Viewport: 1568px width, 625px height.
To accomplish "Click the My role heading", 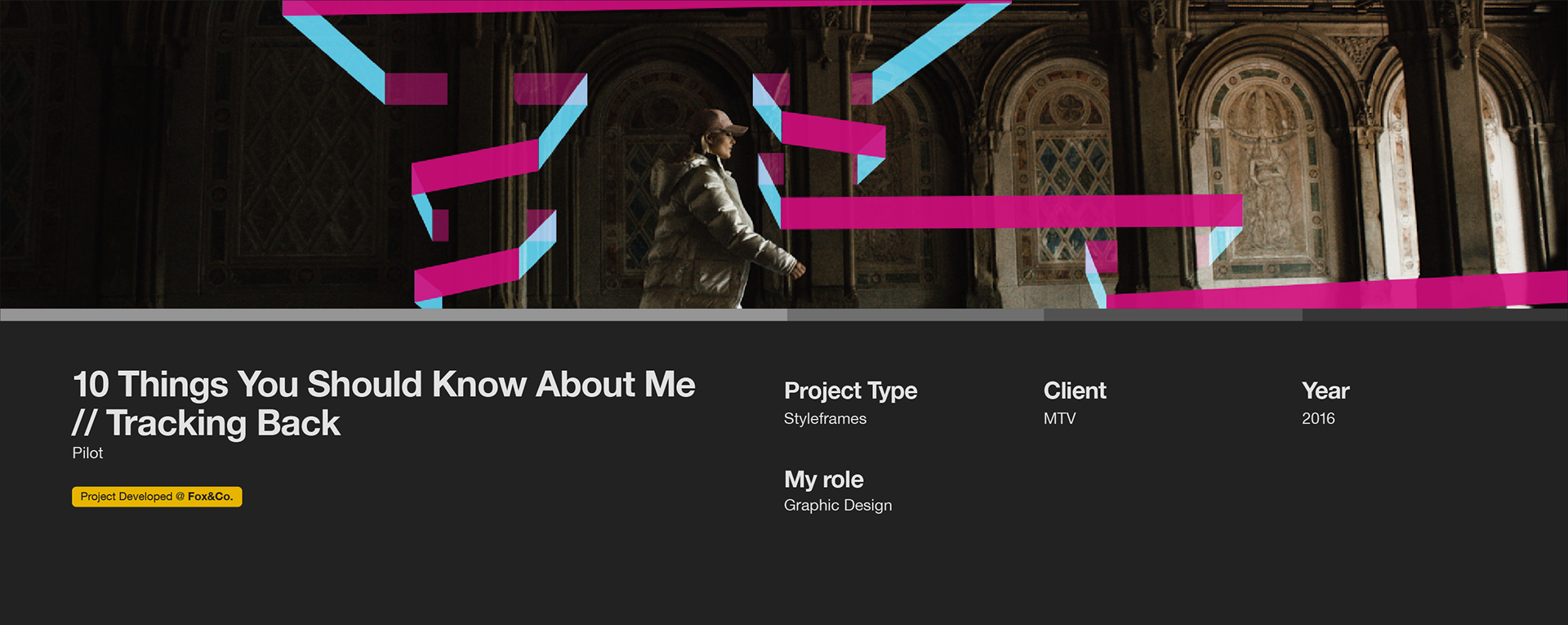I will tap(823, 480).
